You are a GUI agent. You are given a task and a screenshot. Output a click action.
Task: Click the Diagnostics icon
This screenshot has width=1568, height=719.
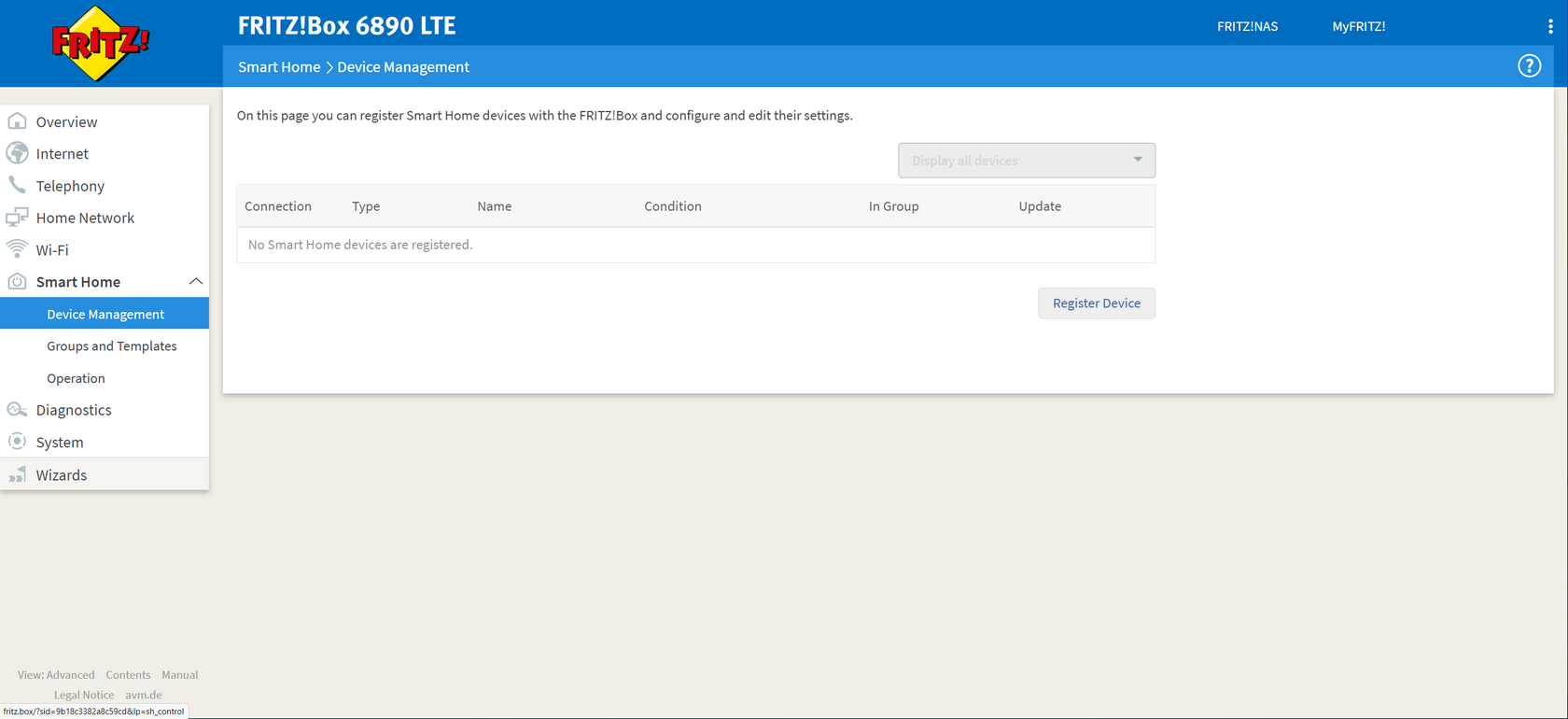pyautogui.click(x=17, y=410)
